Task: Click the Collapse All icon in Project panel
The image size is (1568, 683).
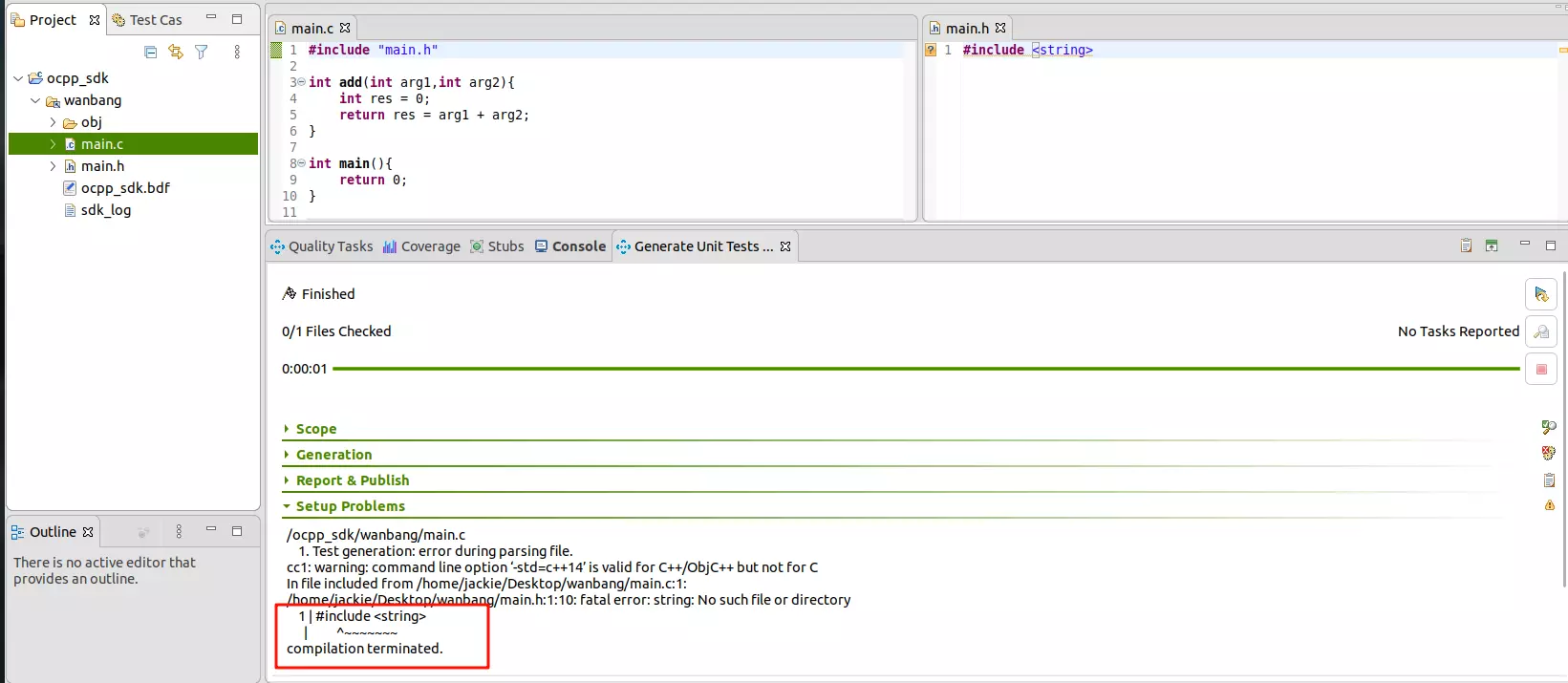Action: click(x=151, y=53)
